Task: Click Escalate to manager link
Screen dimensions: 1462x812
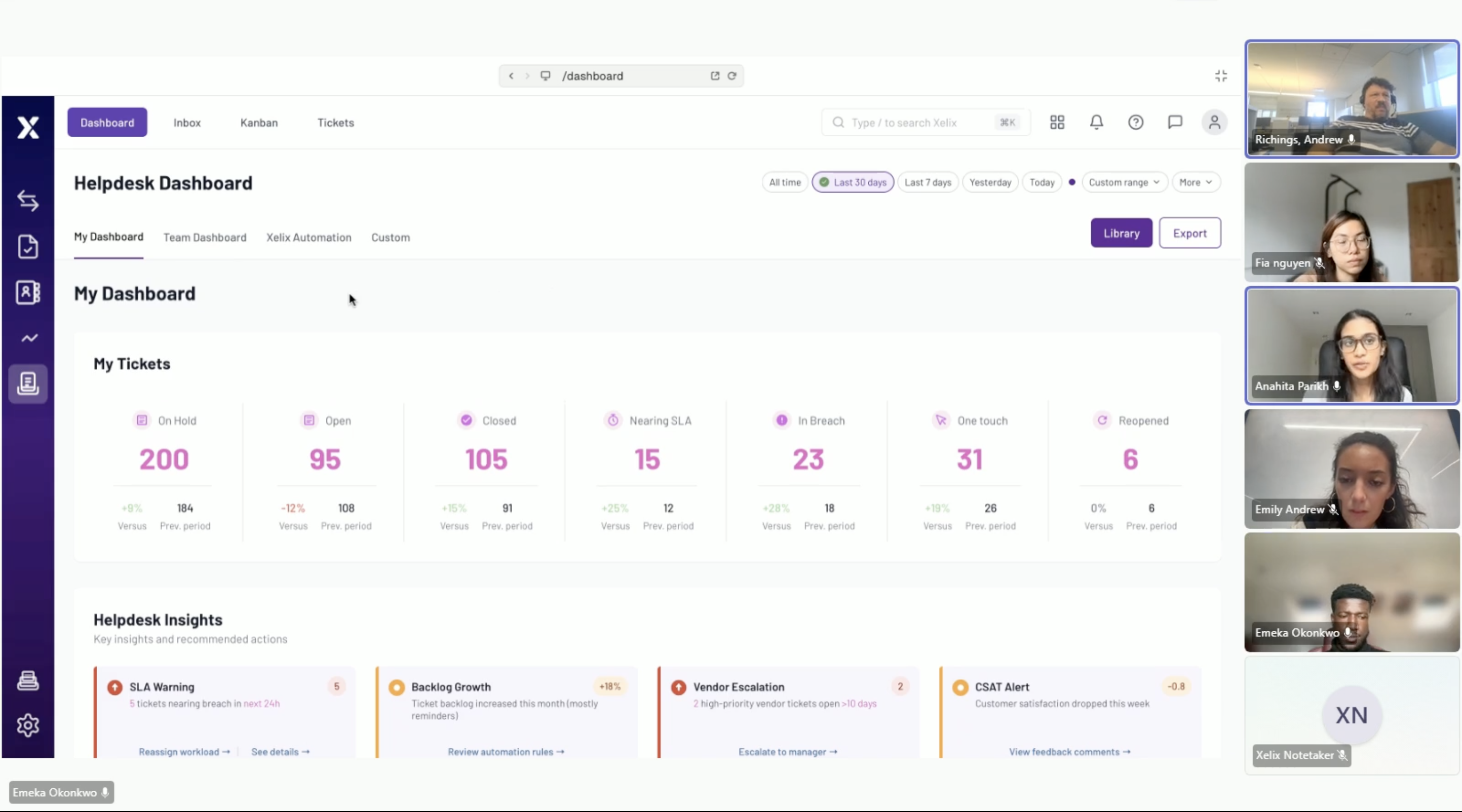Action: point(788,751)
